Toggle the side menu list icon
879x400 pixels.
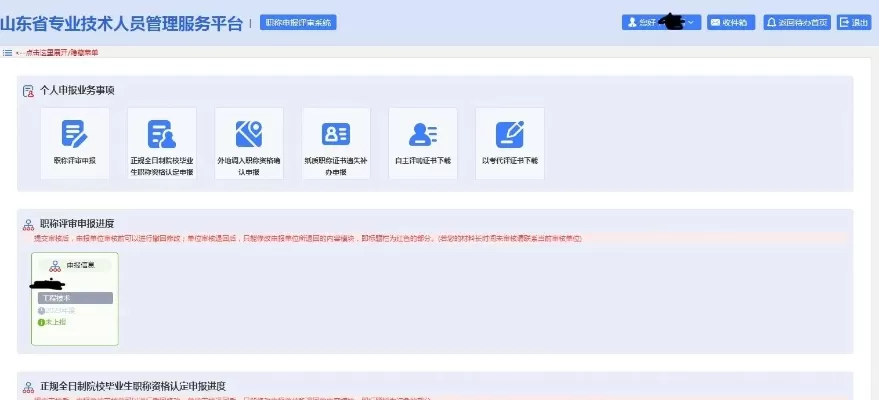pos(8,53)
